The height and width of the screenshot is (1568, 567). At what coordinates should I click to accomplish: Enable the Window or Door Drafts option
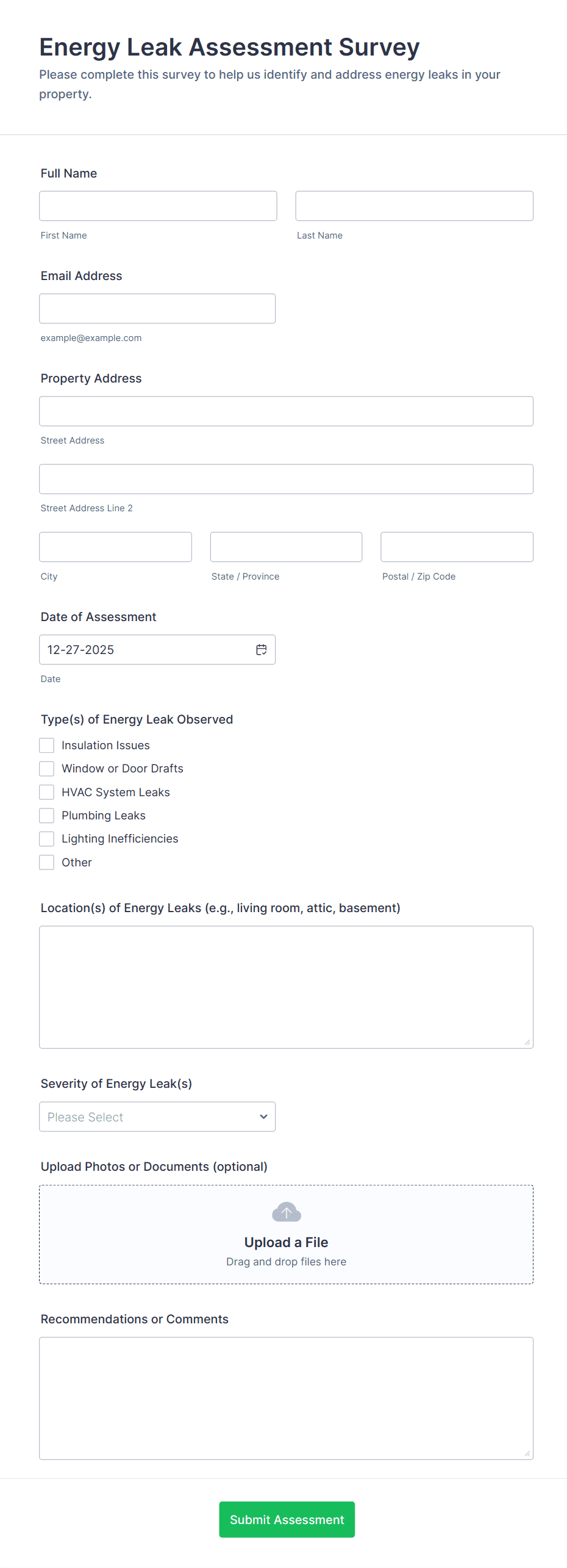47,768
